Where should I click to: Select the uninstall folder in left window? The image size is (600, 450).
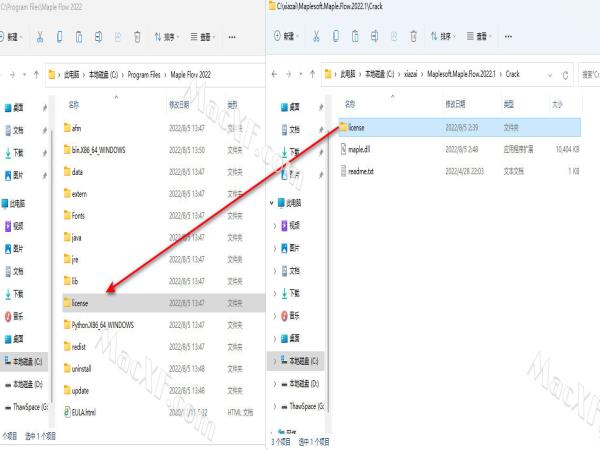pos(164,368)
